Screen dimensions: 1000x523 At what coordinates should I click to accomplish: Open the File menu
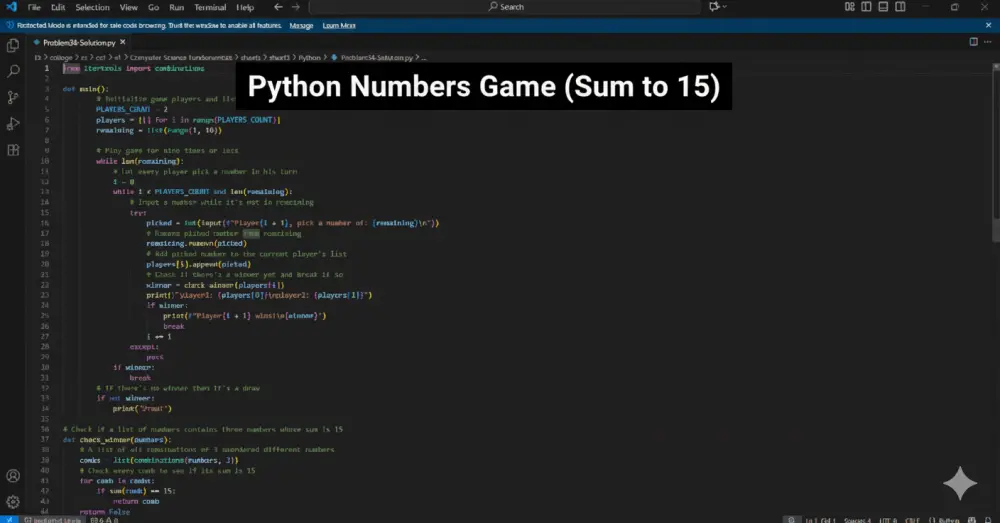pyautogui.click(x=34, y=7)
